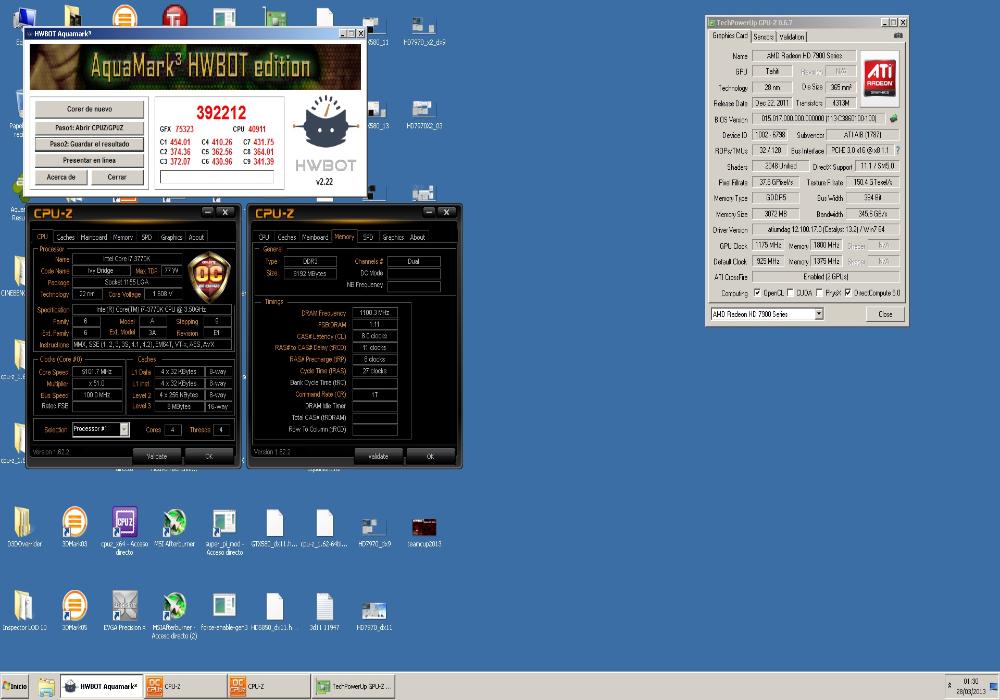
Task: Switch to the Validation tab in GPU-Z
Action: [791, 37]
